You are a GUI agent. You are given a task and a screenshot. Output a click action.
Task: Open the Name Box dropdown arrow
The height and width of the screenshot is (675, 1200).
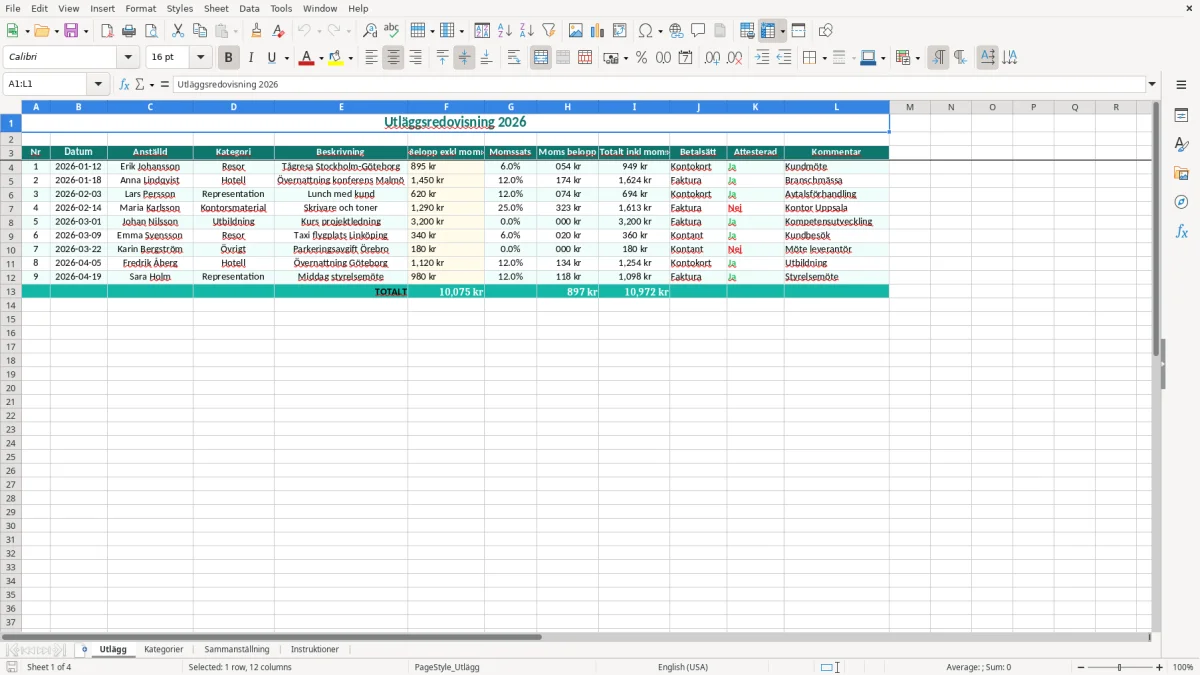pyautogui.click(x=98, y=84)
